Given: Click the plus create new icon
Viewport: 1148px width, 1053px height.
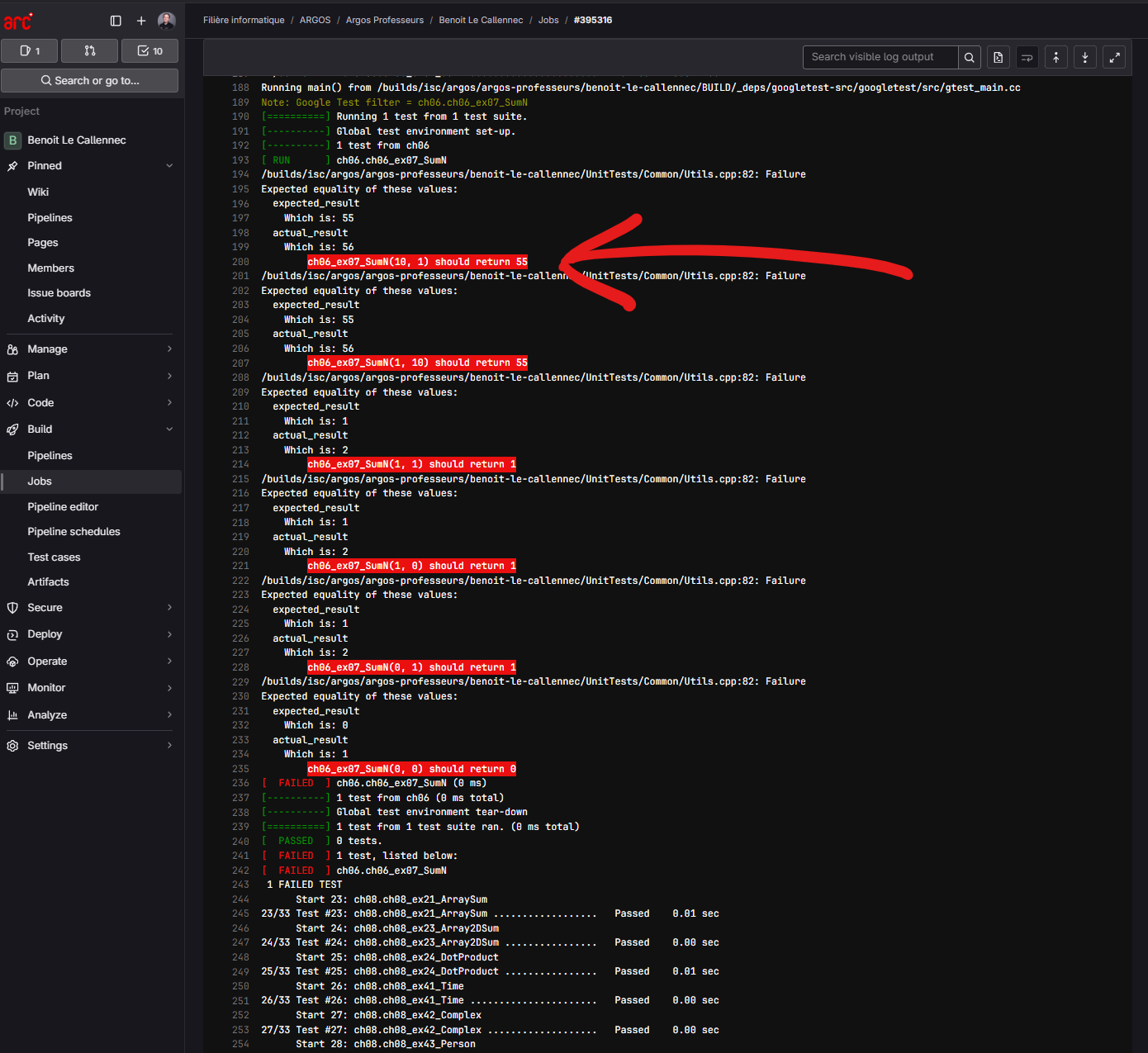Looking at the screenshot, I should point(141,21).
